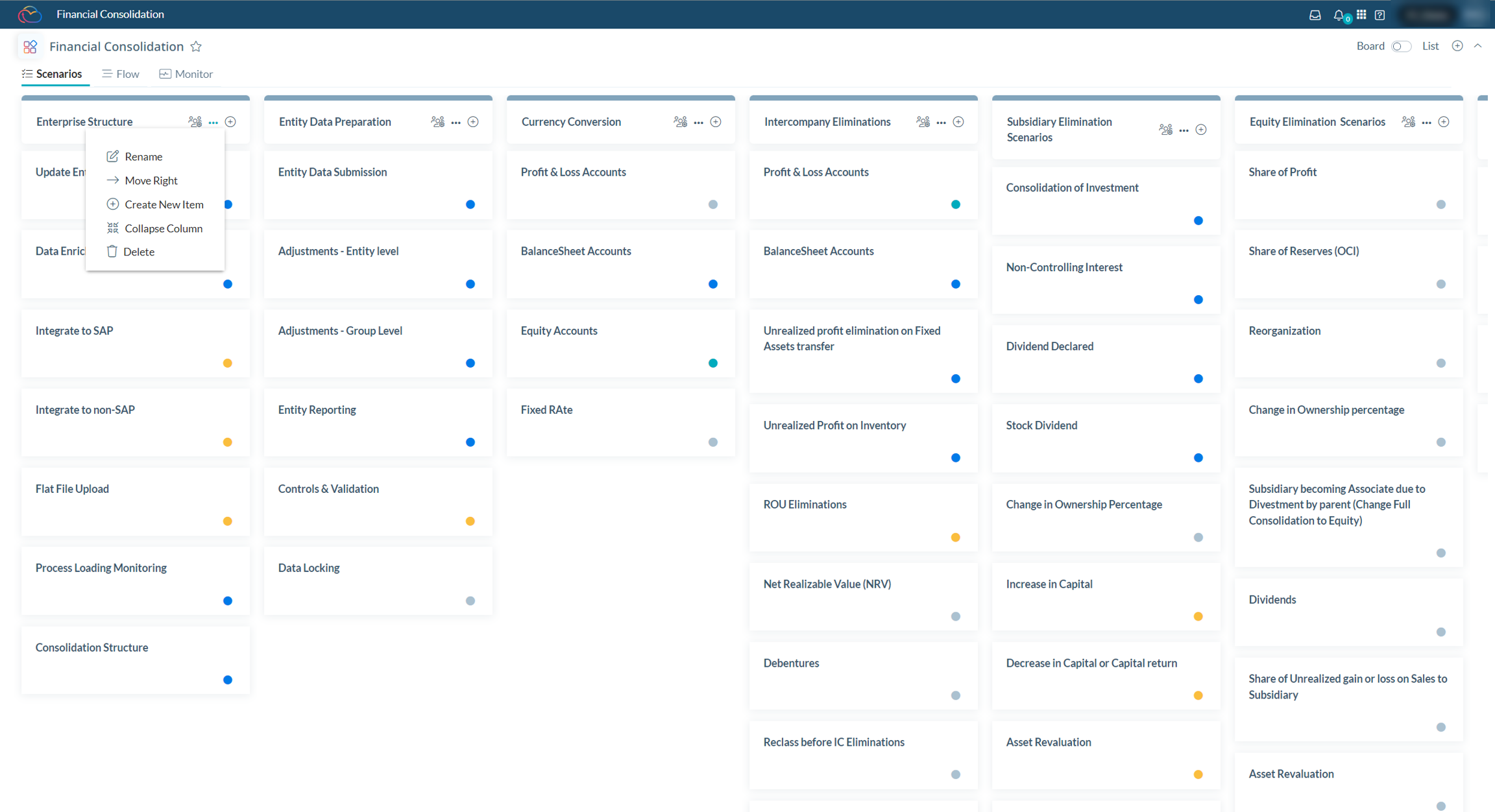
Task: Collapse the header with the top-right chevron
Action: pyautogui.click(x=1478, y=46)
